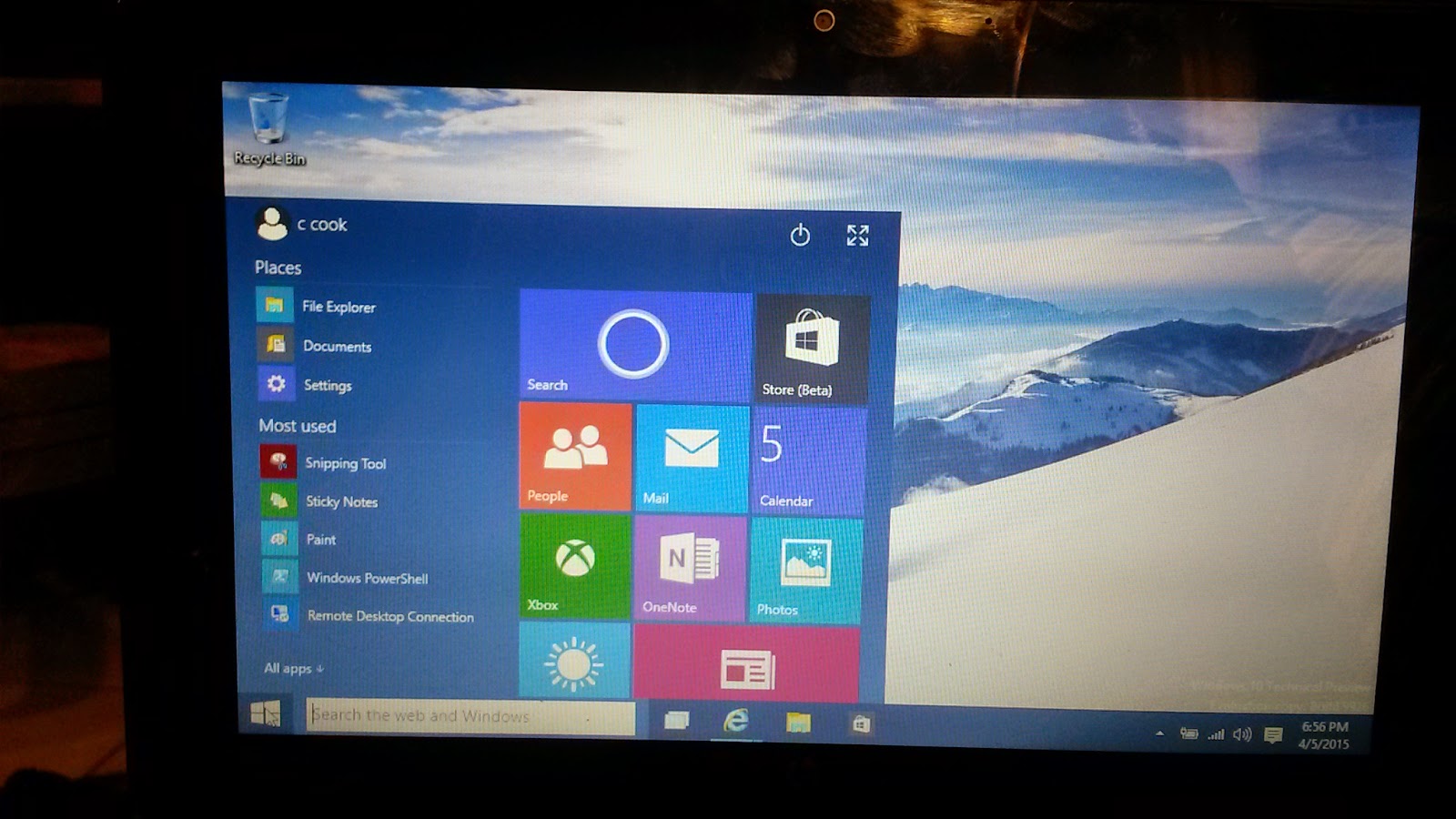1456x819 pixels.
Task: Launch Sticky Notes from Most used
Action: coord(319,500)
